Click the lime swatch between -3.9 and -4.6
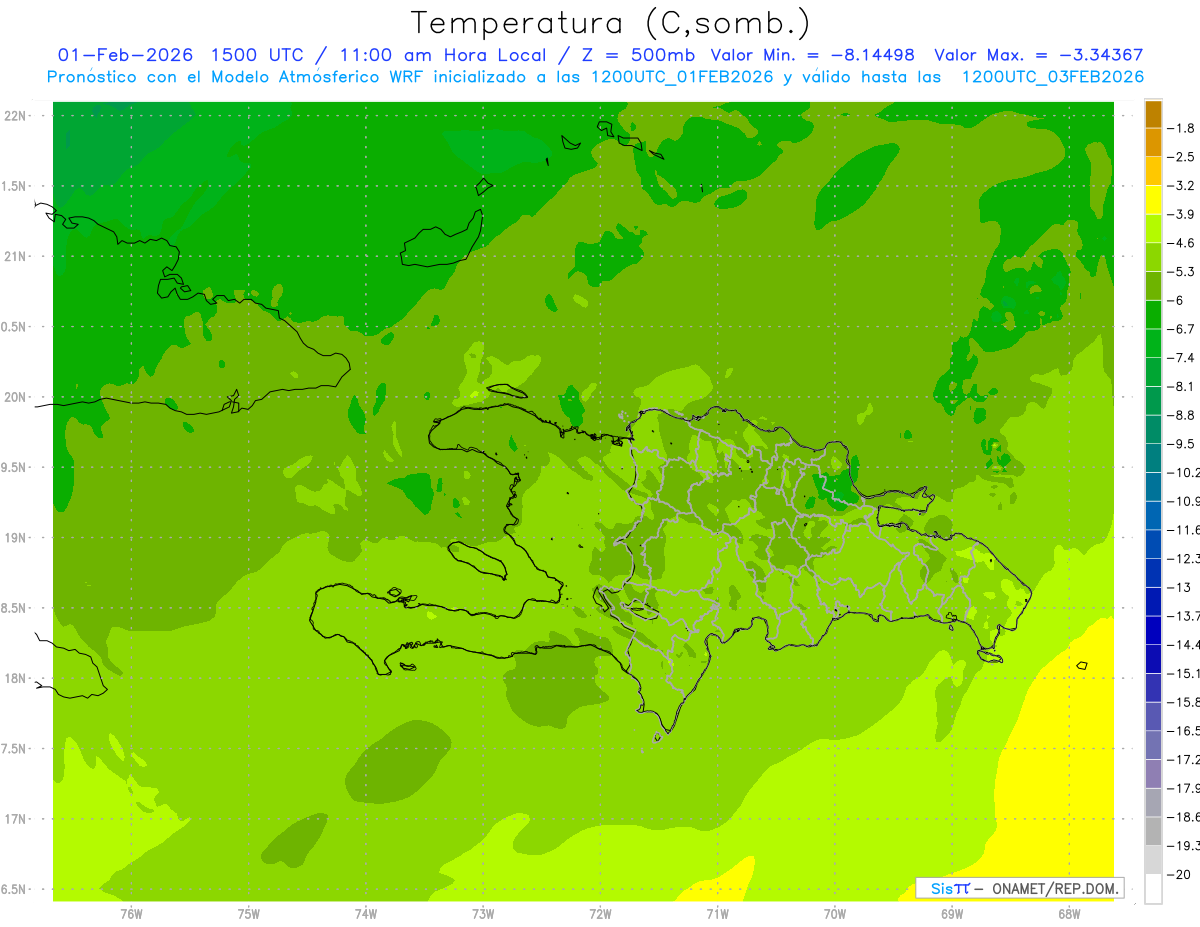This screenshot has height=927, width=1200. pyautogui.click(x=1153, y=229)
